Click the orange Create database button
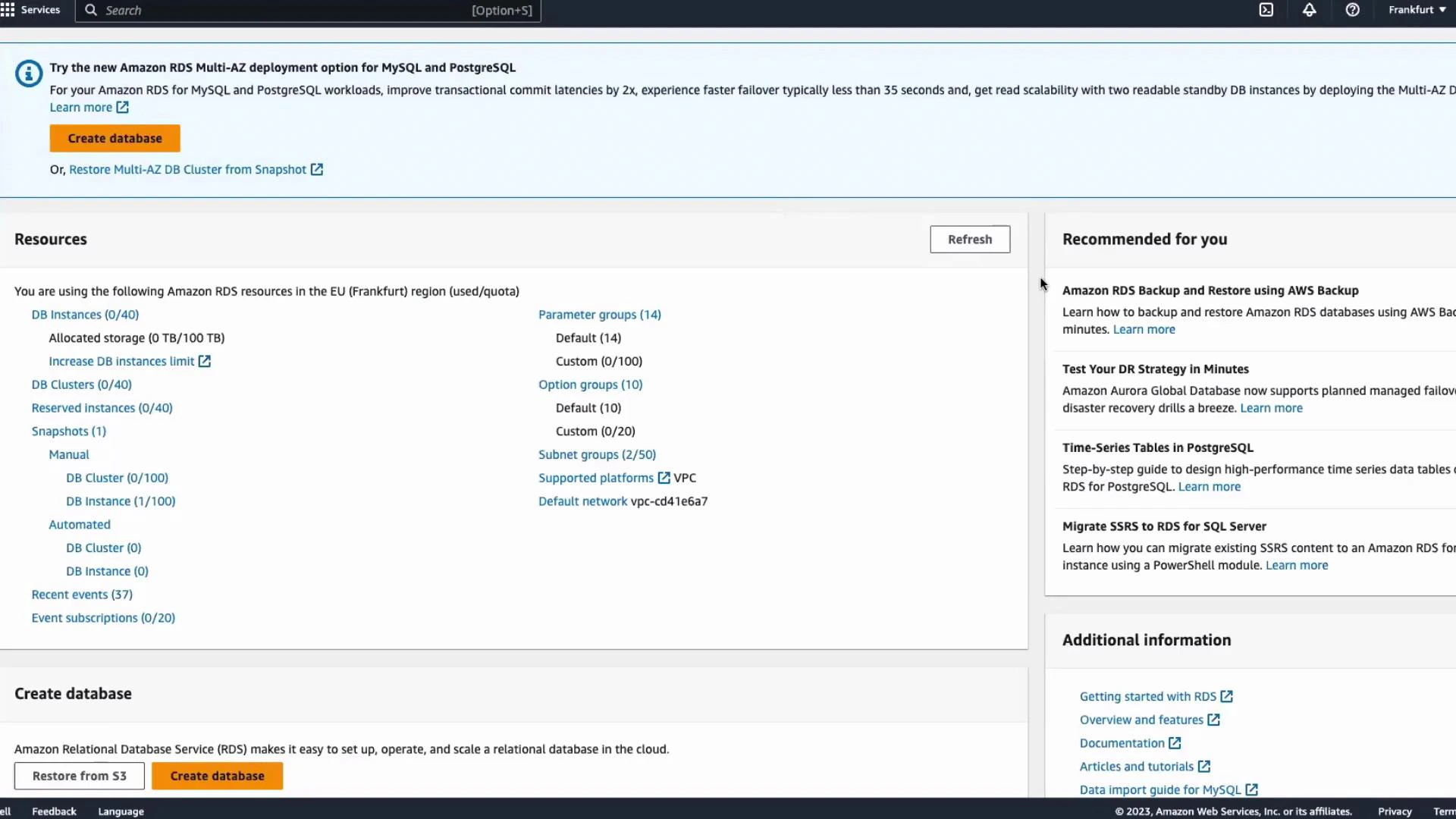 [x=115, y=138]
